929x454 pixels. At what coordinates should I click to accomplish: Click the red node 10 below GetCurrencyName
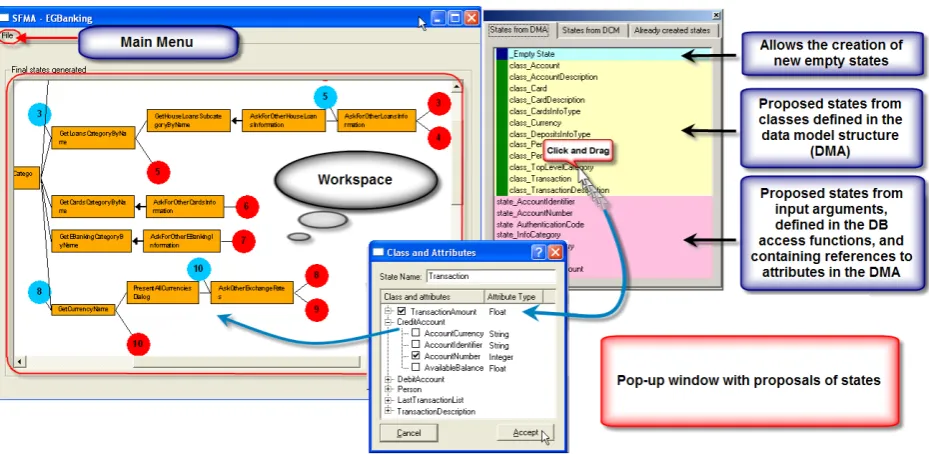[138, 343]
